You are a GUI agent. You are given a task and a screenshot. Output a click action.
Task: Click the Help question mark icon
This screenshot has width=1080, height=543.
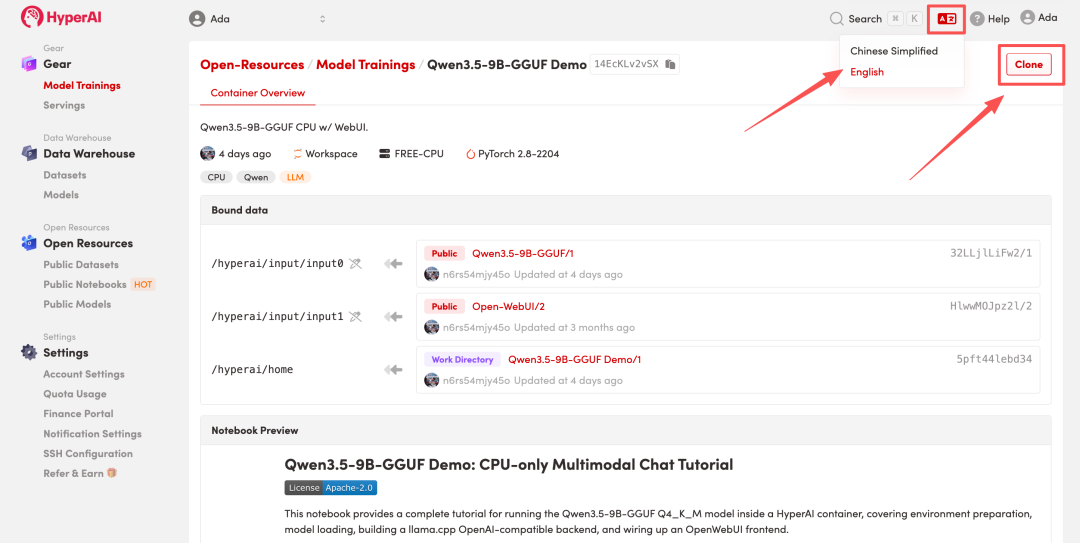[977, 19]
